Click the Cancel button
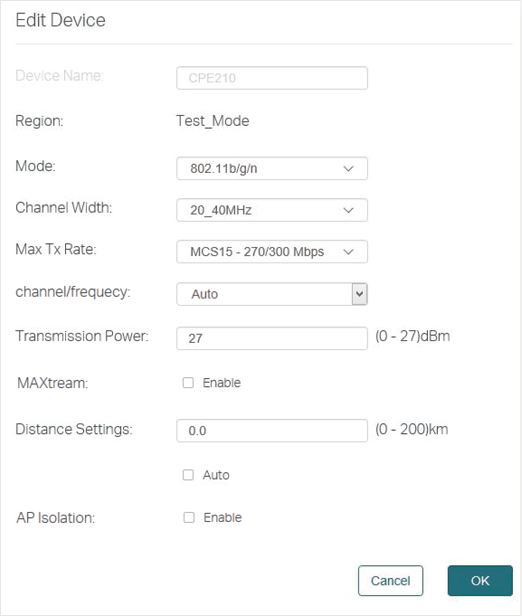Image resolution: width=522 pixels, height=616 pixels. point(390,581)
